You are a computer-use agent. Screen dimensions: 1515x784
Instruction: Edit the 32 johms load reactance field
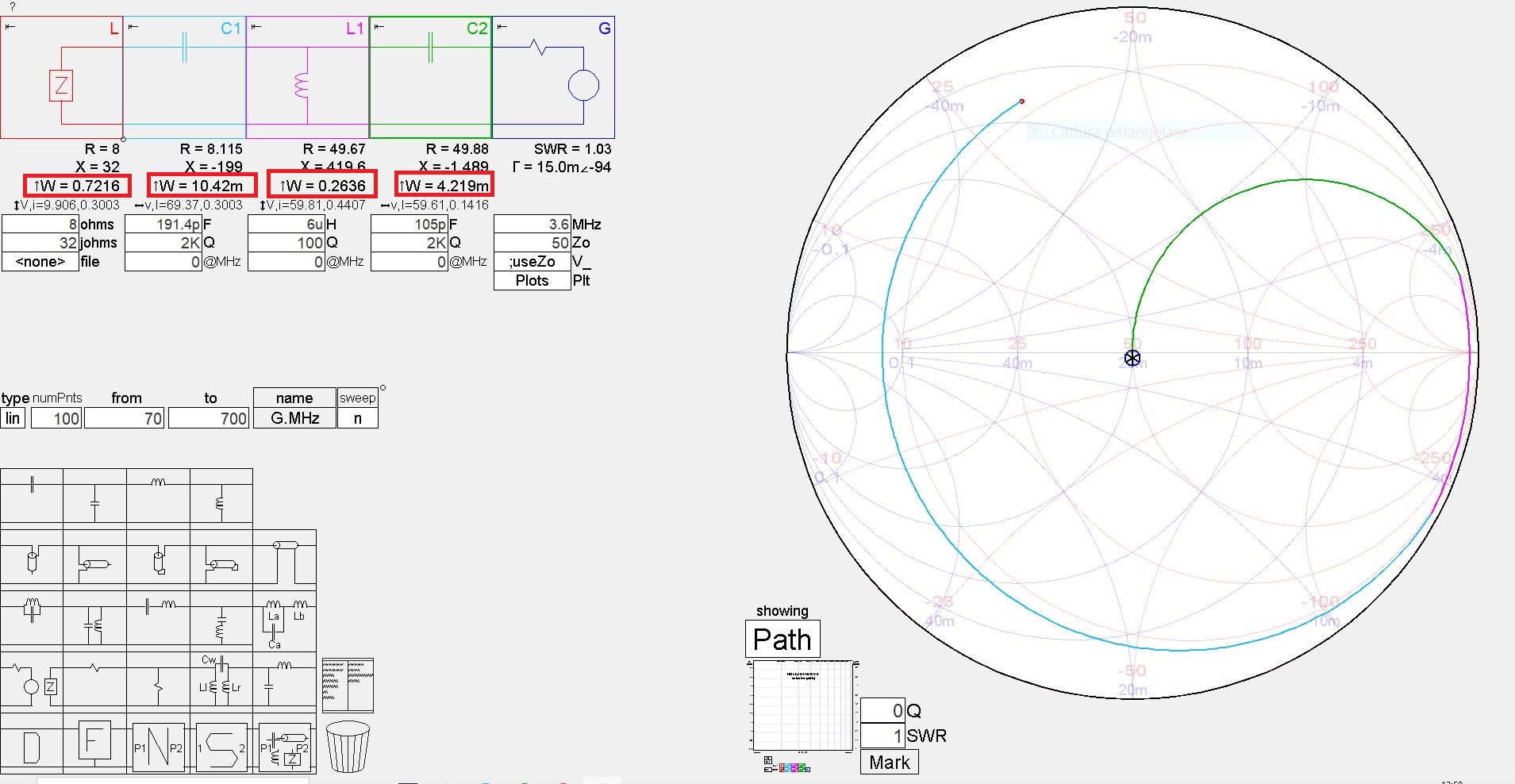click(x=40, y=242)
